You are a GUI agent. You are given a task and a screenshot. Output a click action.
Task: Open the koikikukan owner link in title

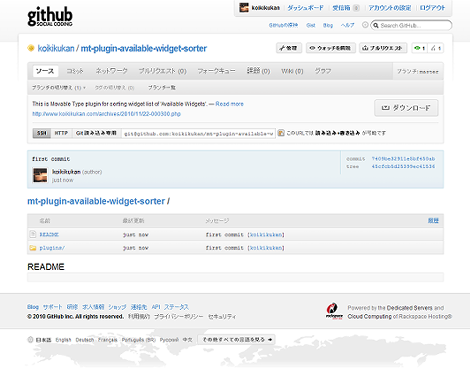tap(56, 49)
